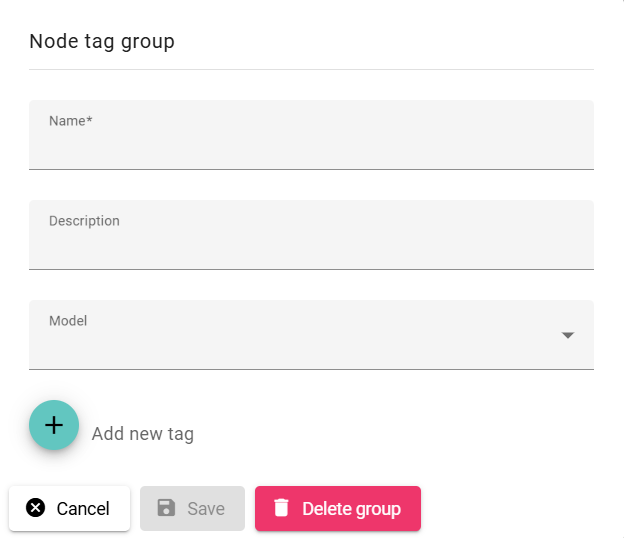Click the "Cancel" word in the button
The image size is (624, 538).
(x=83, y=509)
